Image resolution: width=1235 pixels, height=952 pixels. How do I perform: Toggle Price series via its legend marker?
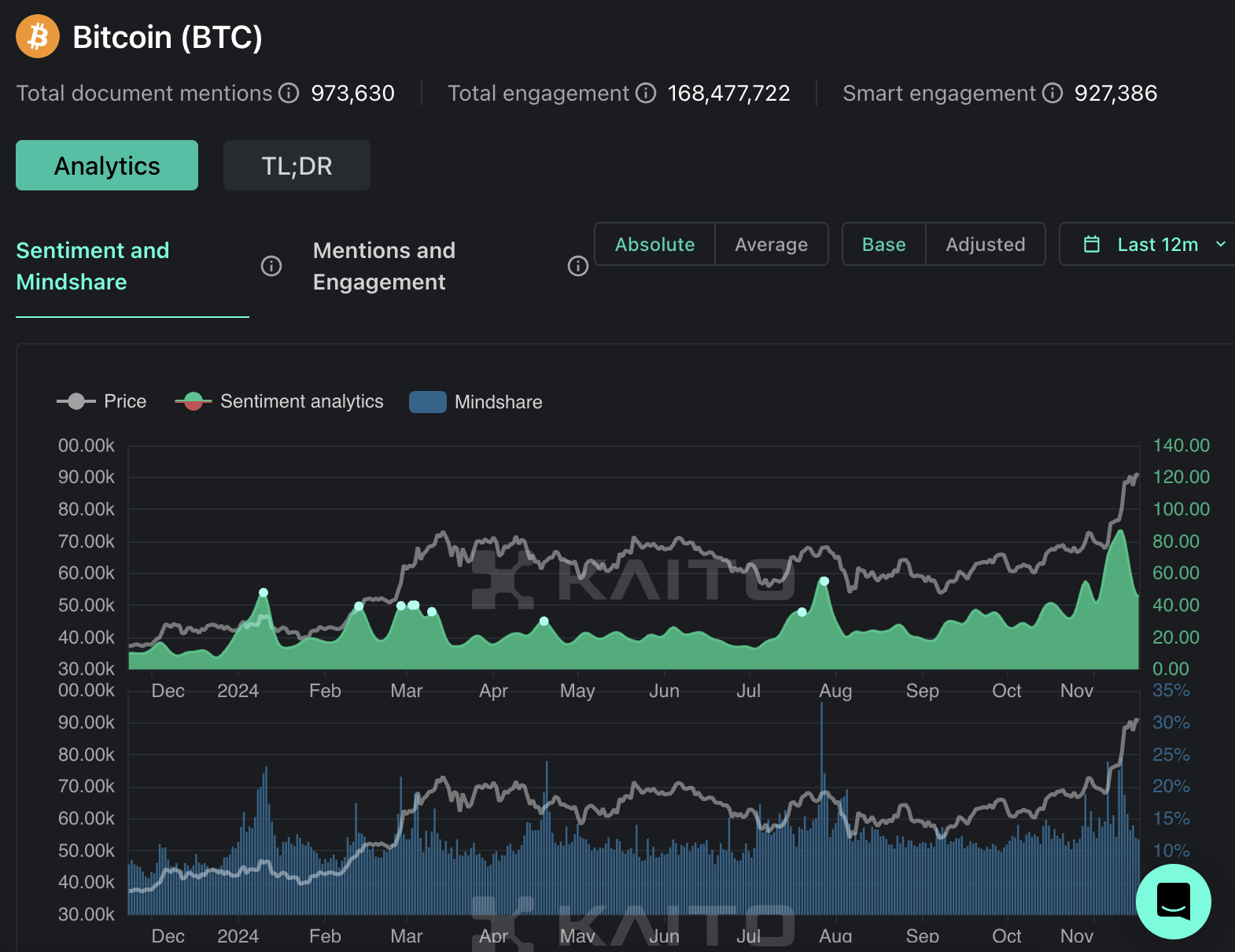pyautogui.click(x=76, y=401)
